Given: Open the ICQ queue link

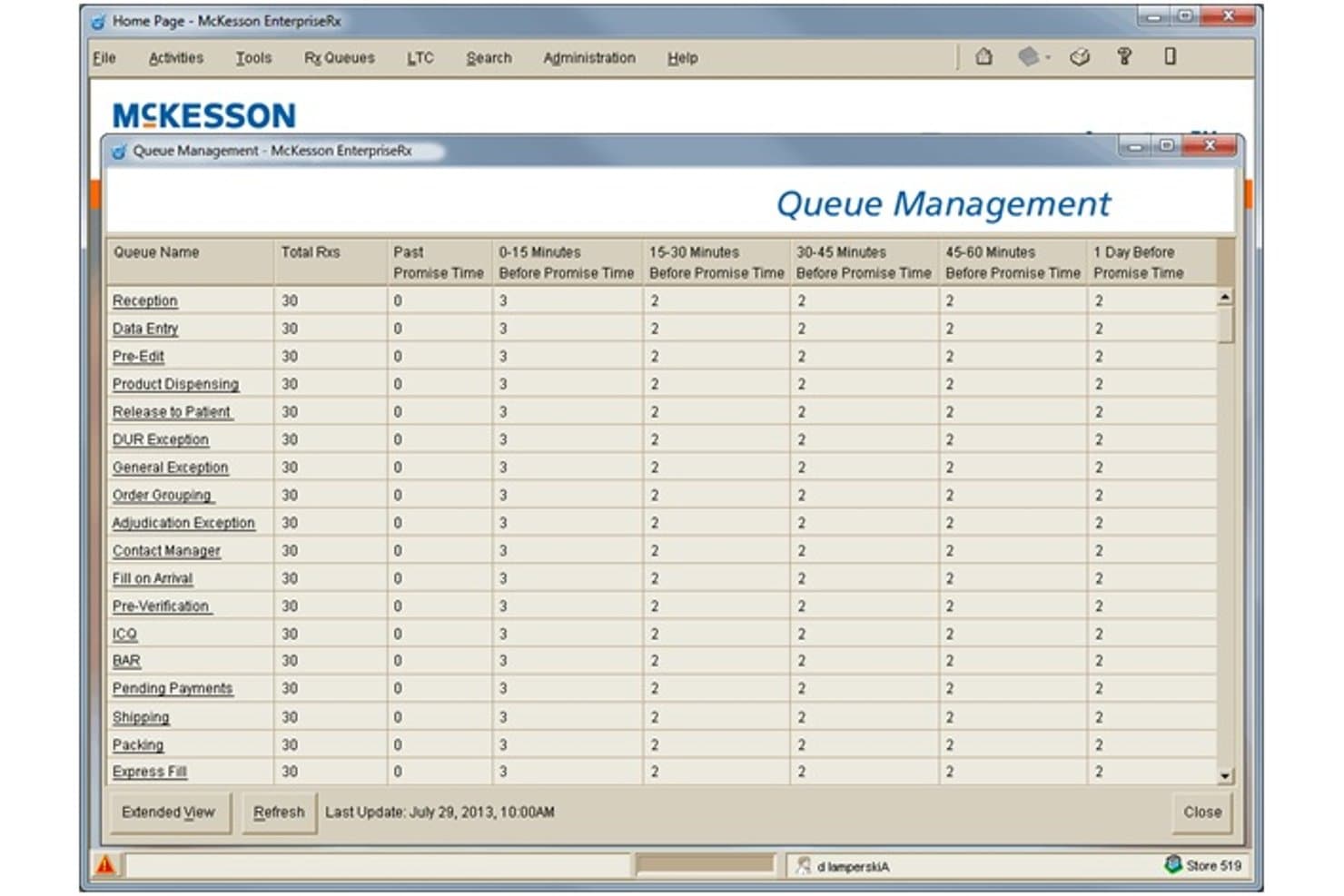Looking at the screenshot, I should tap(124, 634).
